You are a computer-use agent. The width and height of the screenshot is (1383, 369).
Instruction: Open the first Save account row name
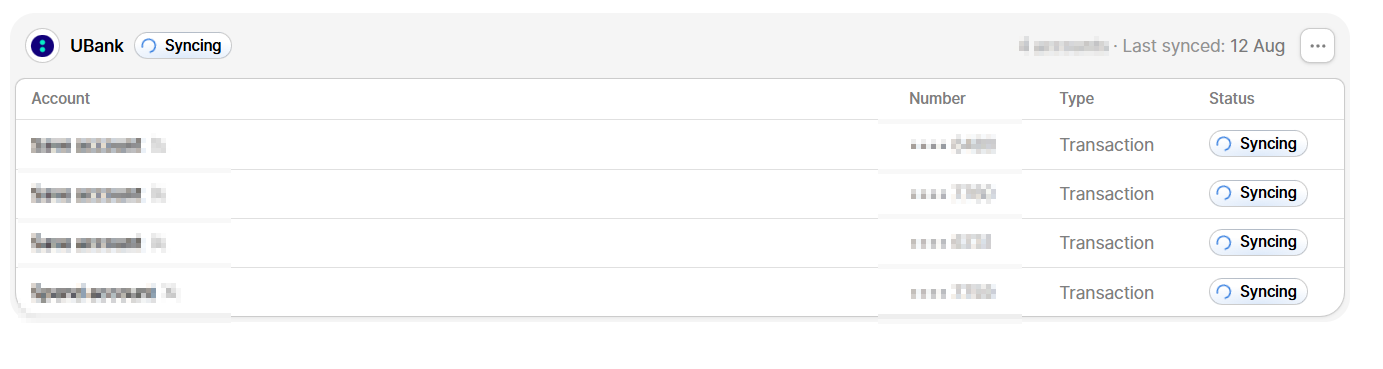tap(98, 145)
